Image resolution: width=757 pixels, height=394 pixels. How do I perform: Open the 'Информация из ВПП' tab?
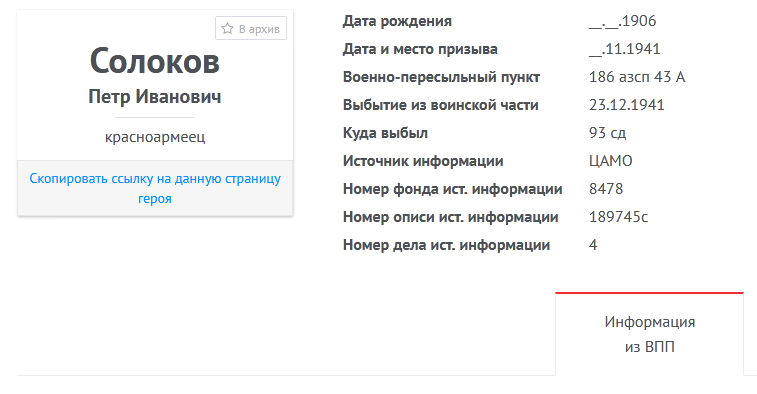649,334
